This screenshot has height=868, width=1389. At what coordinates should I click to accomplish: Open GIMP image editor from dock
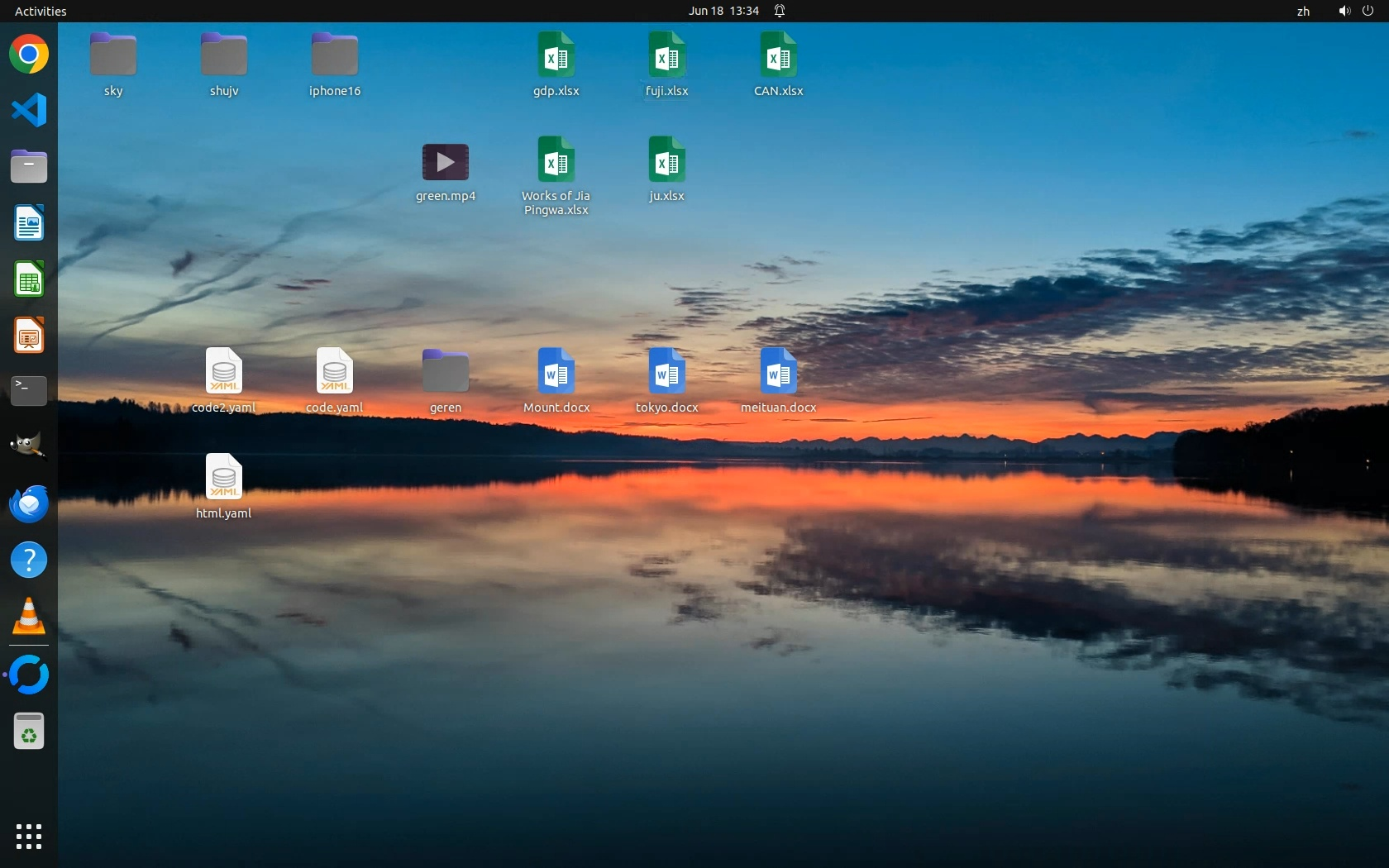[x=29, y=446]
